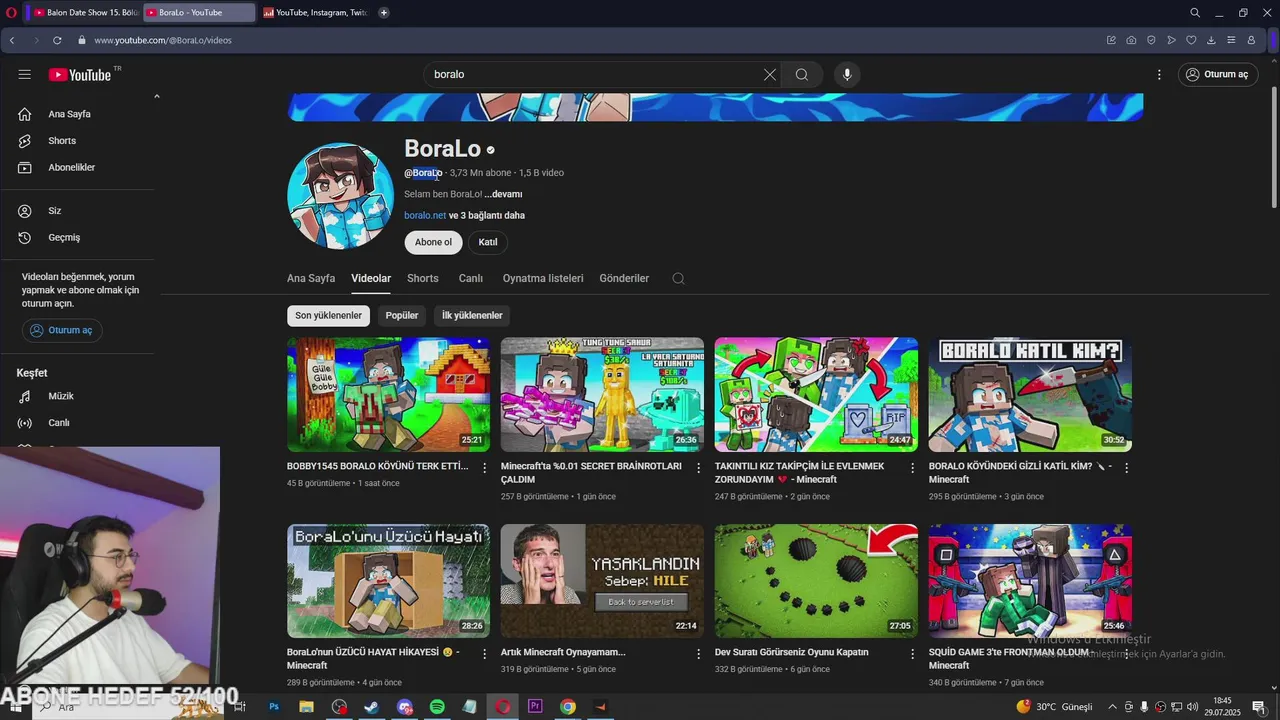
Task: Switch to channel Ana Sayfa tab
Action: click(311, 278)
